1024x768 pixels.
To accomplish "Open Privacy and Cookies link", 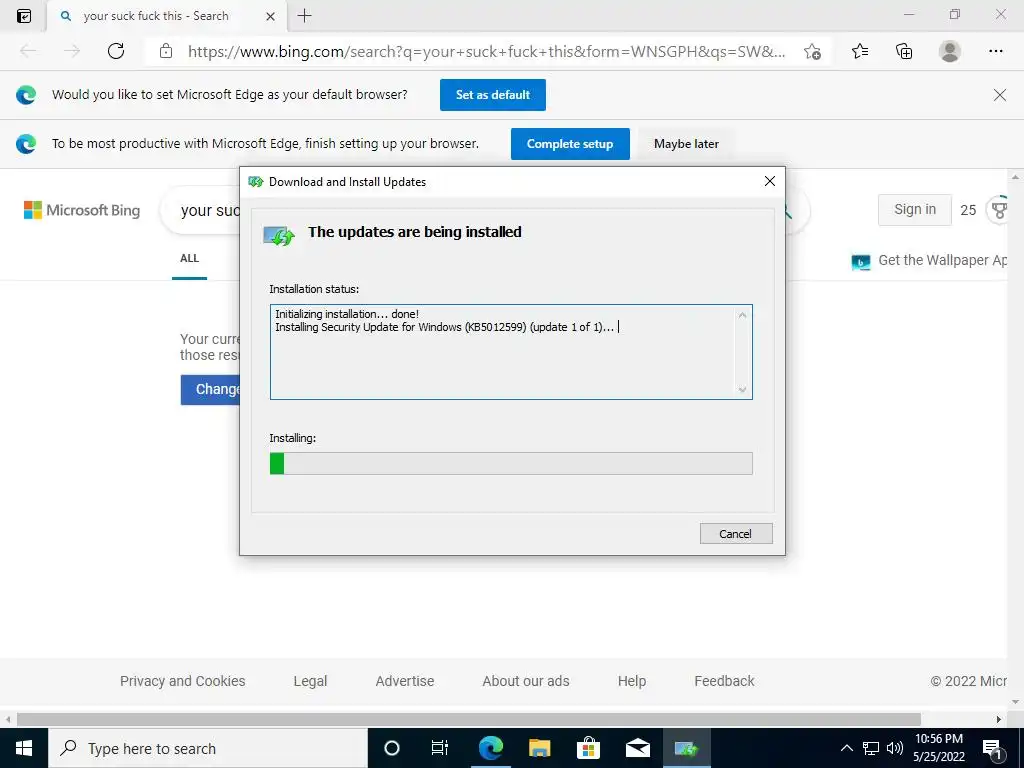I will (x=182, y=681).
